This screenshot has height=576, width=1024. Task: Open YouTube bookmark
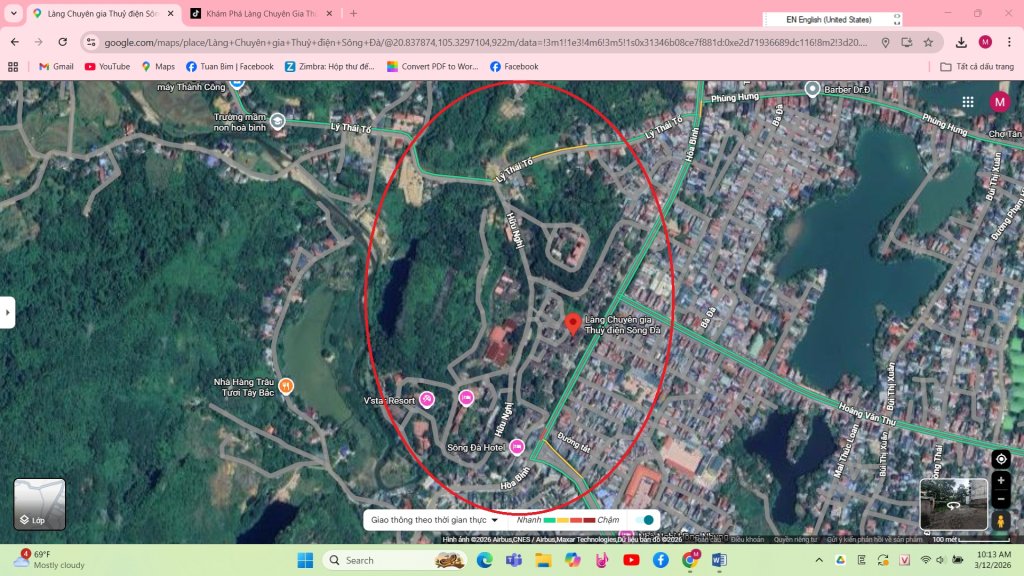(107, 67)
